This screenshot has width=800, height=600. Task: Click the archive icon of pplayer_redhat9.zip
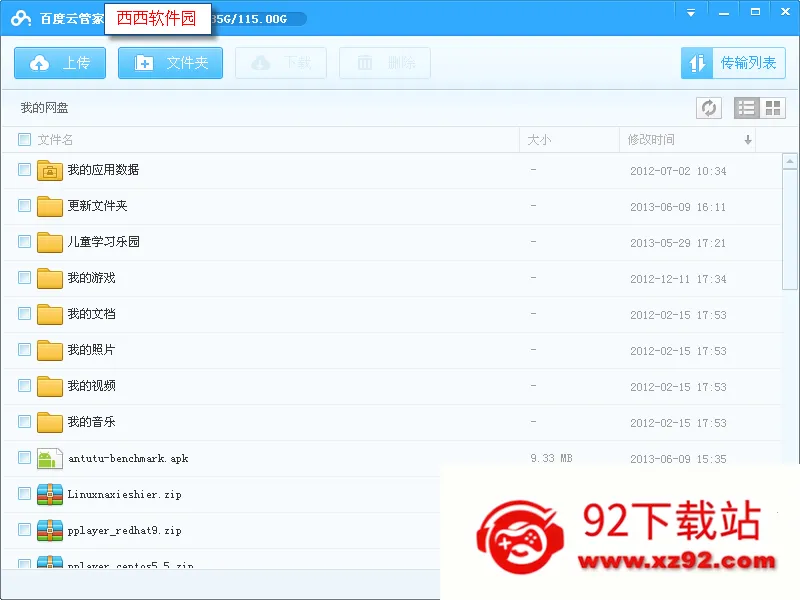click(49, 530)
